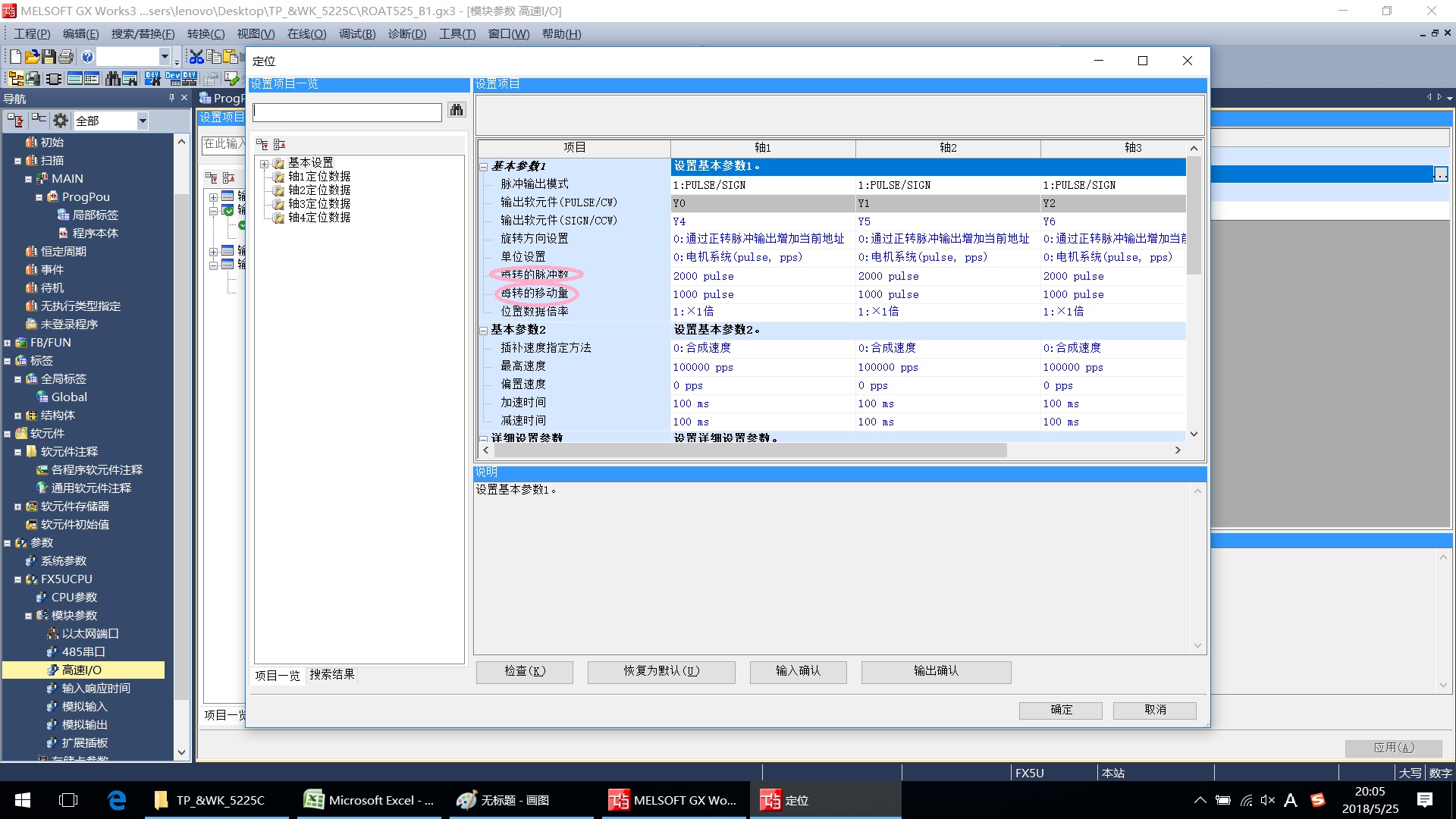This screenshot has width=1456, height=819.
Task: Toggle the navigation panel pin icon
Action: 171,99
